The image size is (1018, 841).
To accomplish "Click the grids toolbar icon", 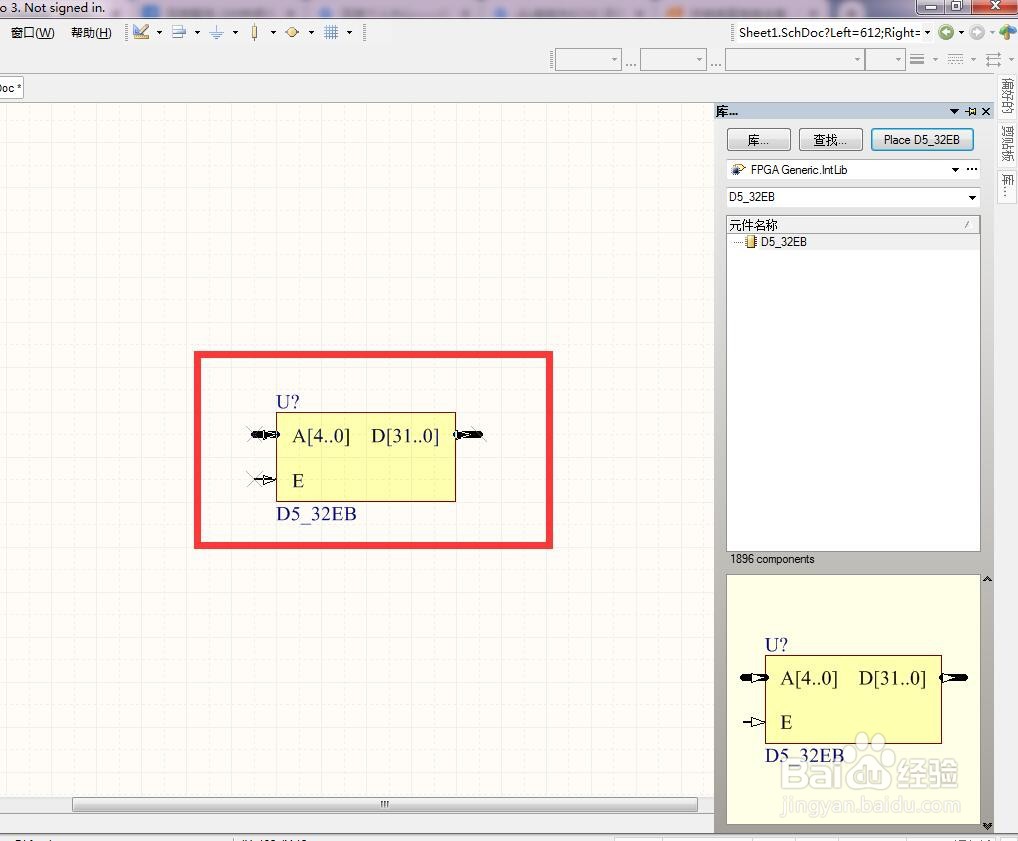I will tap(331, 32).
